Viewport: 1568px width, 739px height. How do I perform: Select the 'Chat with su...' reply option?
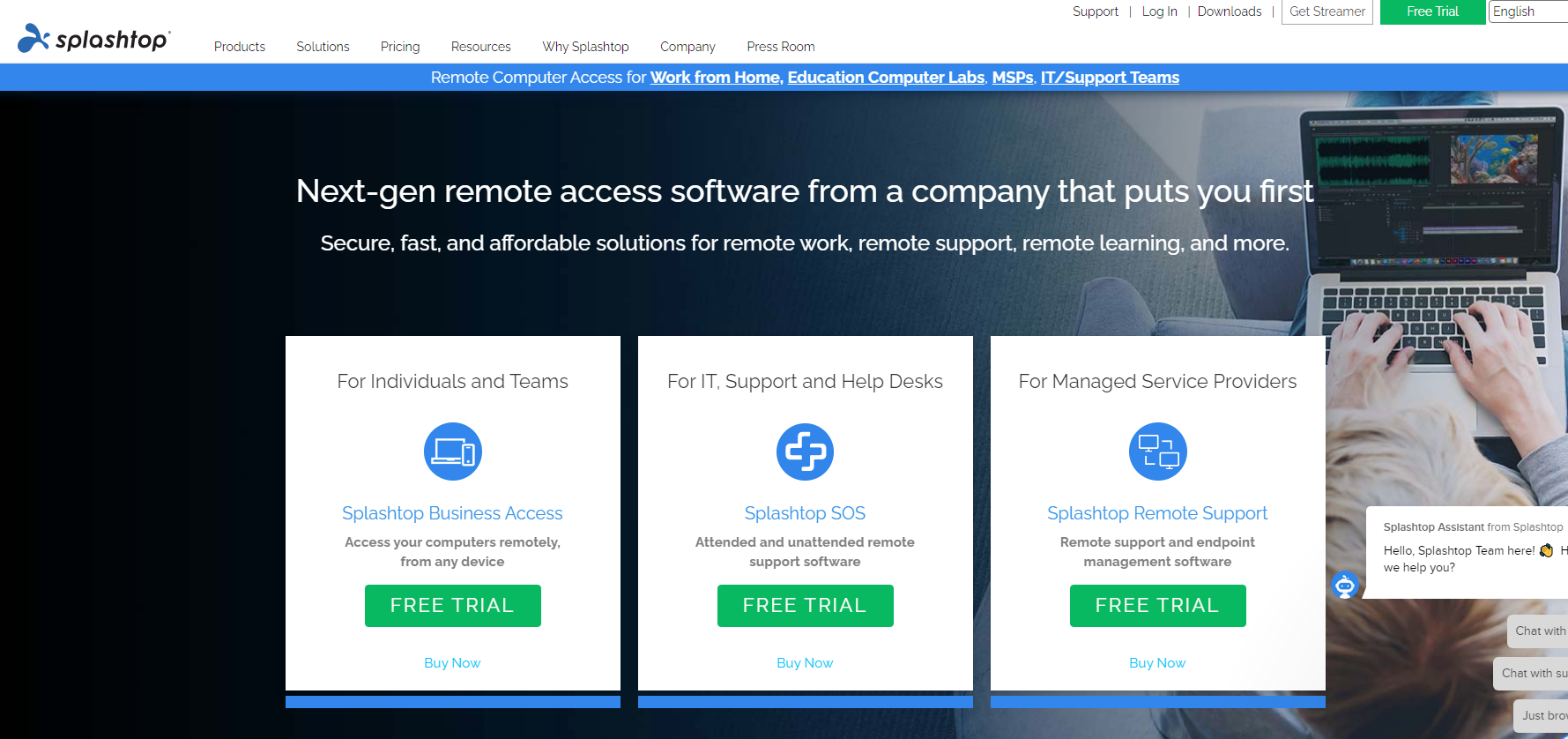(x=1532, y=674)
